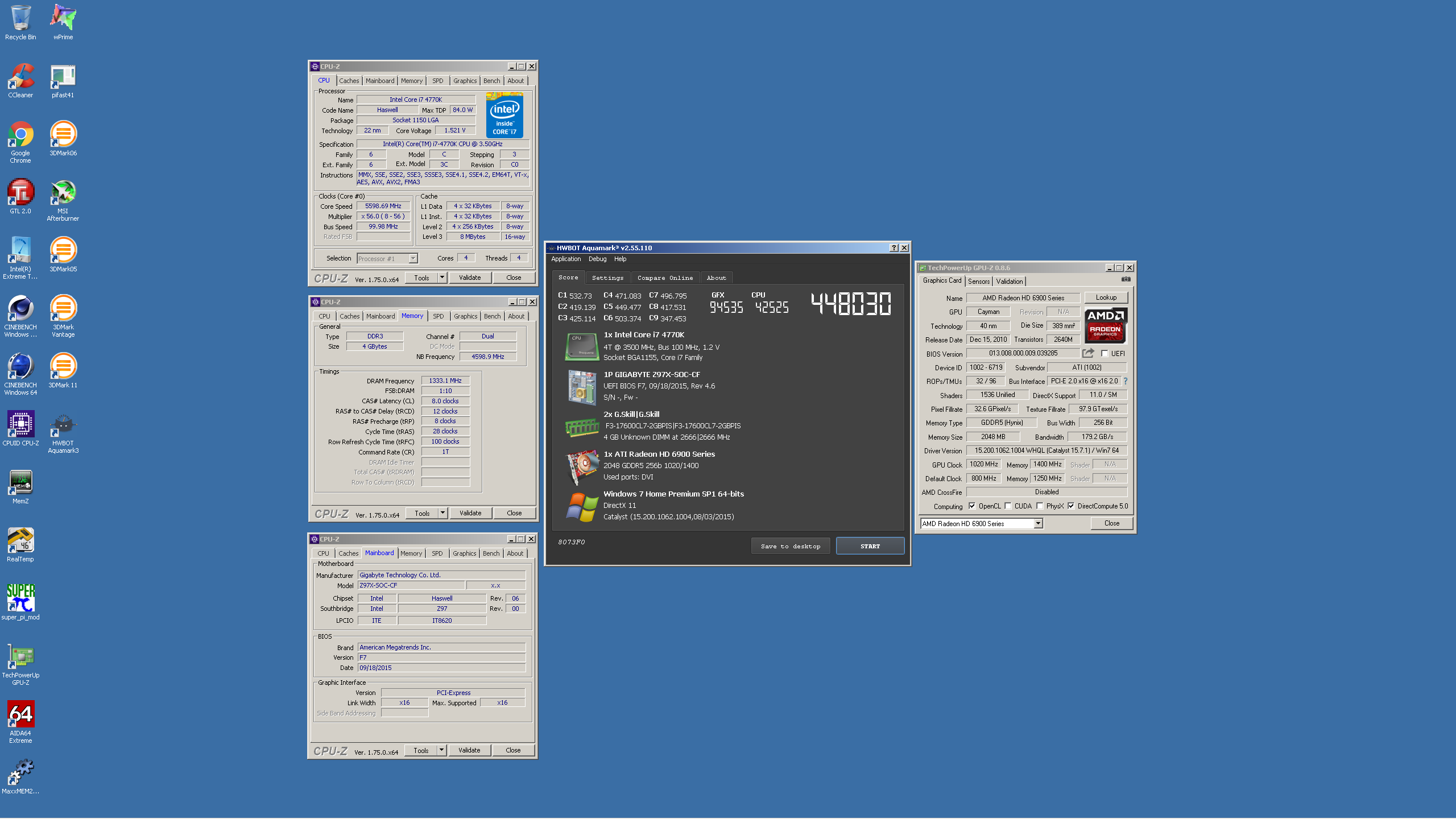Toggle the OpenCL checkbox in GPU-Z
The height and width of the screenshot is (819, 1456).
click(x=972, y=506)
